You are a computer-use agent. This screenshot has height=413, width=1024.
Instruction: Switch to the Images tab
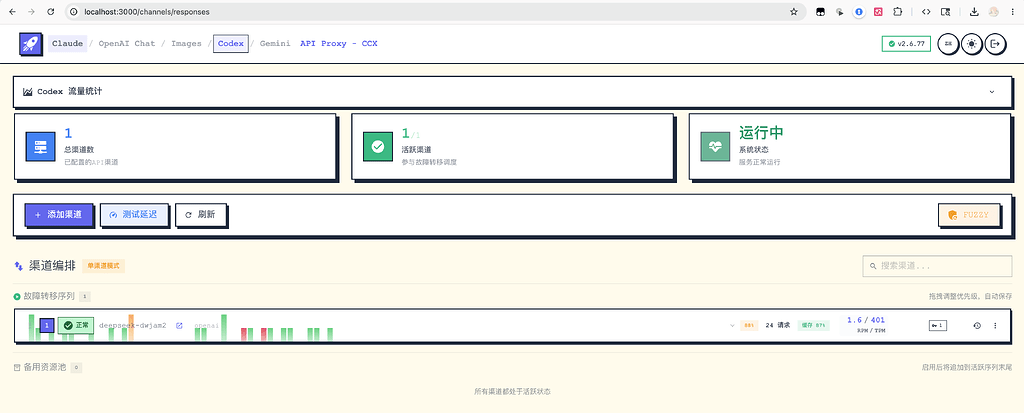coord(186,44)
